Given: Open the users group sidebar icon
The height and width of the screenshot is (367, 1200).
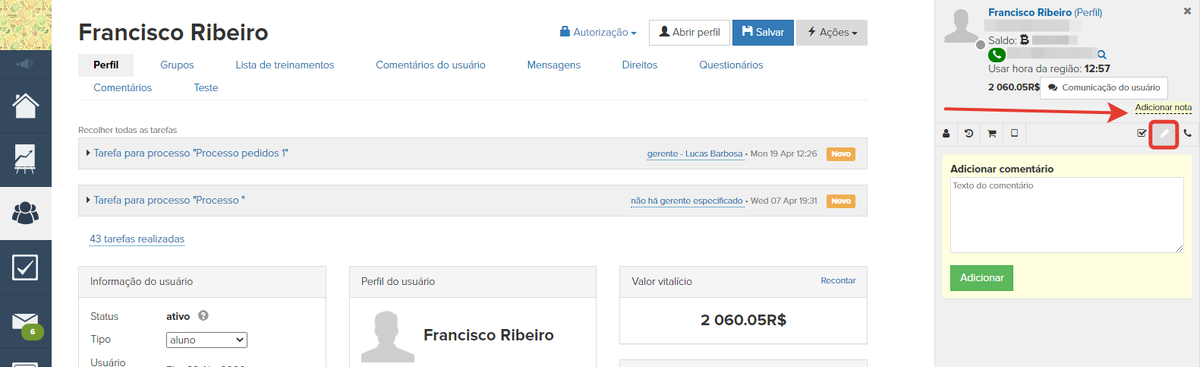Looking at the screenshot, I should point(26,212).
